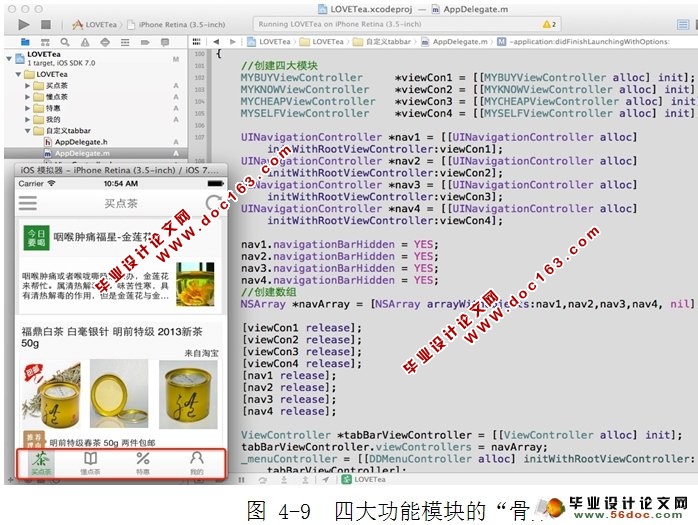The image size is (698, 525).
Task: Click line 102 in the gutter
Action: 199,78
